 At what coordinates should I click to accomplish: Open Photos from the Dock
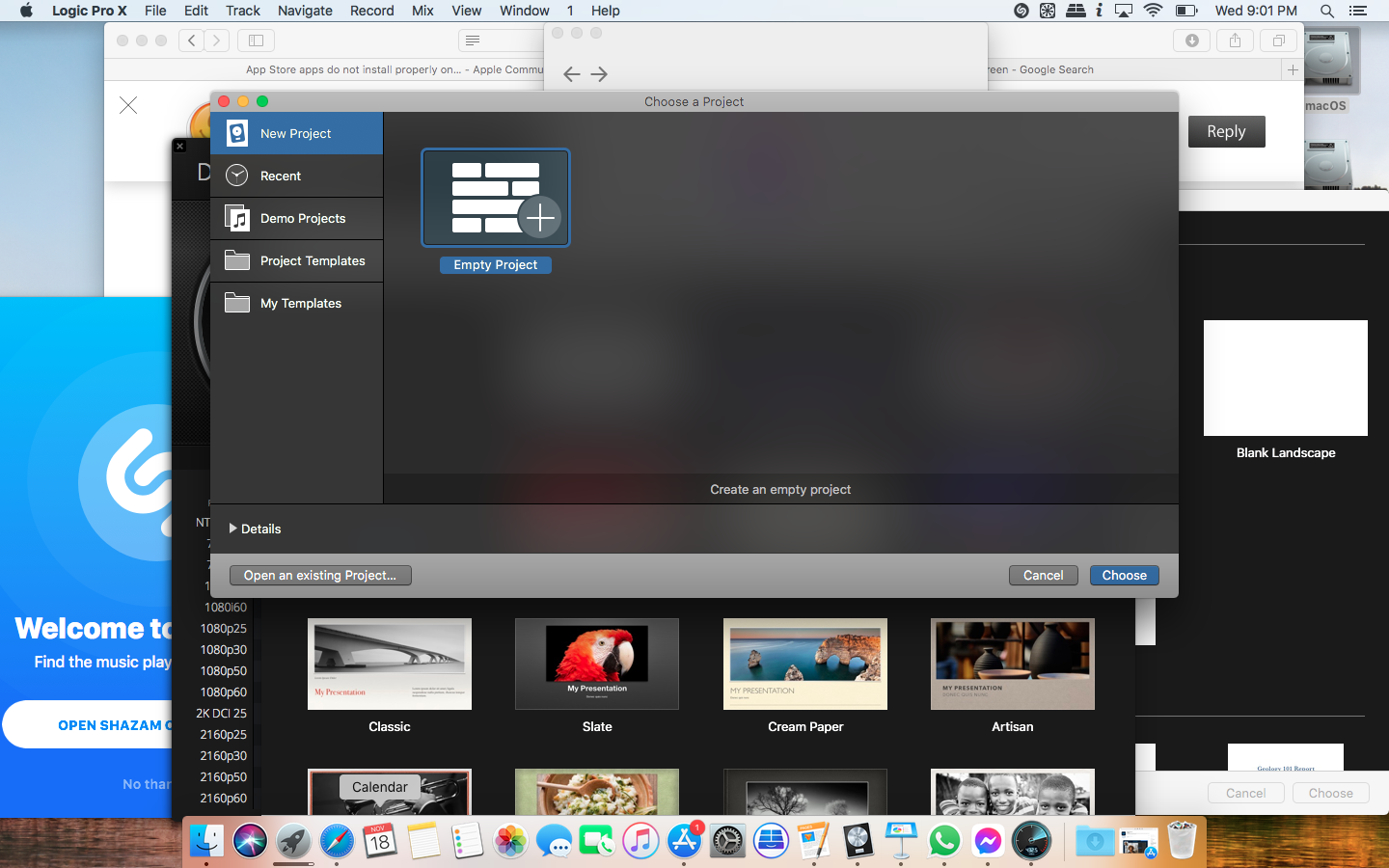tap(510, 841)
